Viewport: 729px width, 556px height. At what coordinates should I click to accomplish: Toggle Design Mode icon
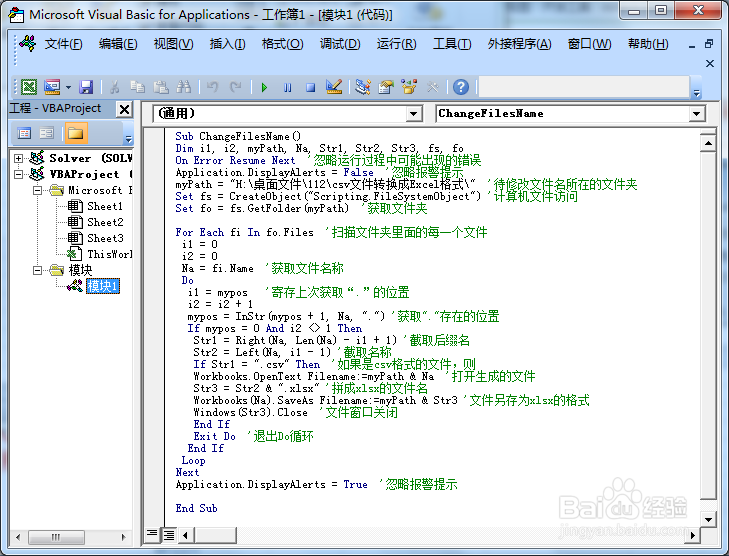coord(334,87)
